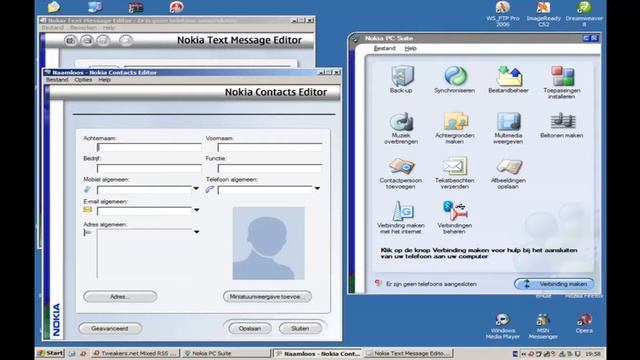The image size is (640, 360).
Task: Open Opties menu in Contacts Editor
Action: pyautogui.click(x=83, y=80)
